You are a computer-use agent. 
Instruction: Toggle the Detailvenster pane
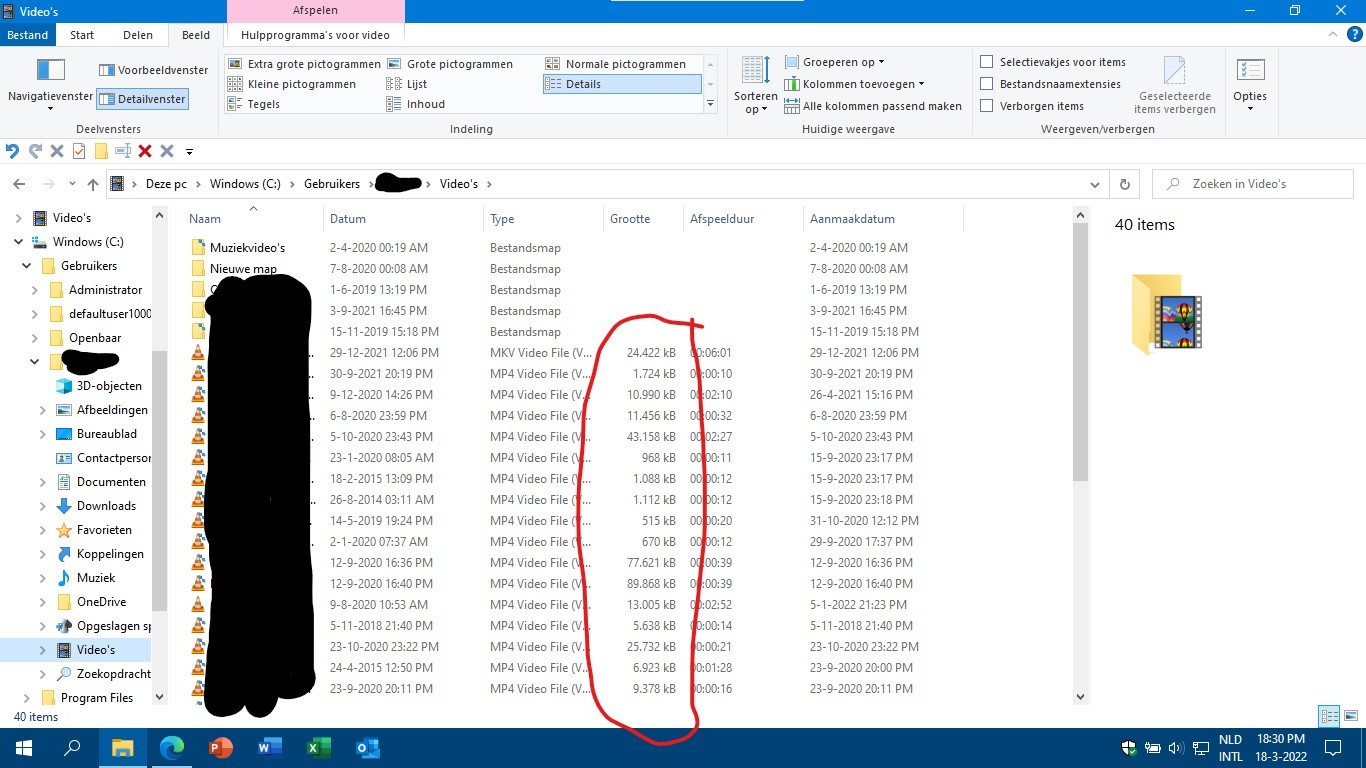point(142,100)
